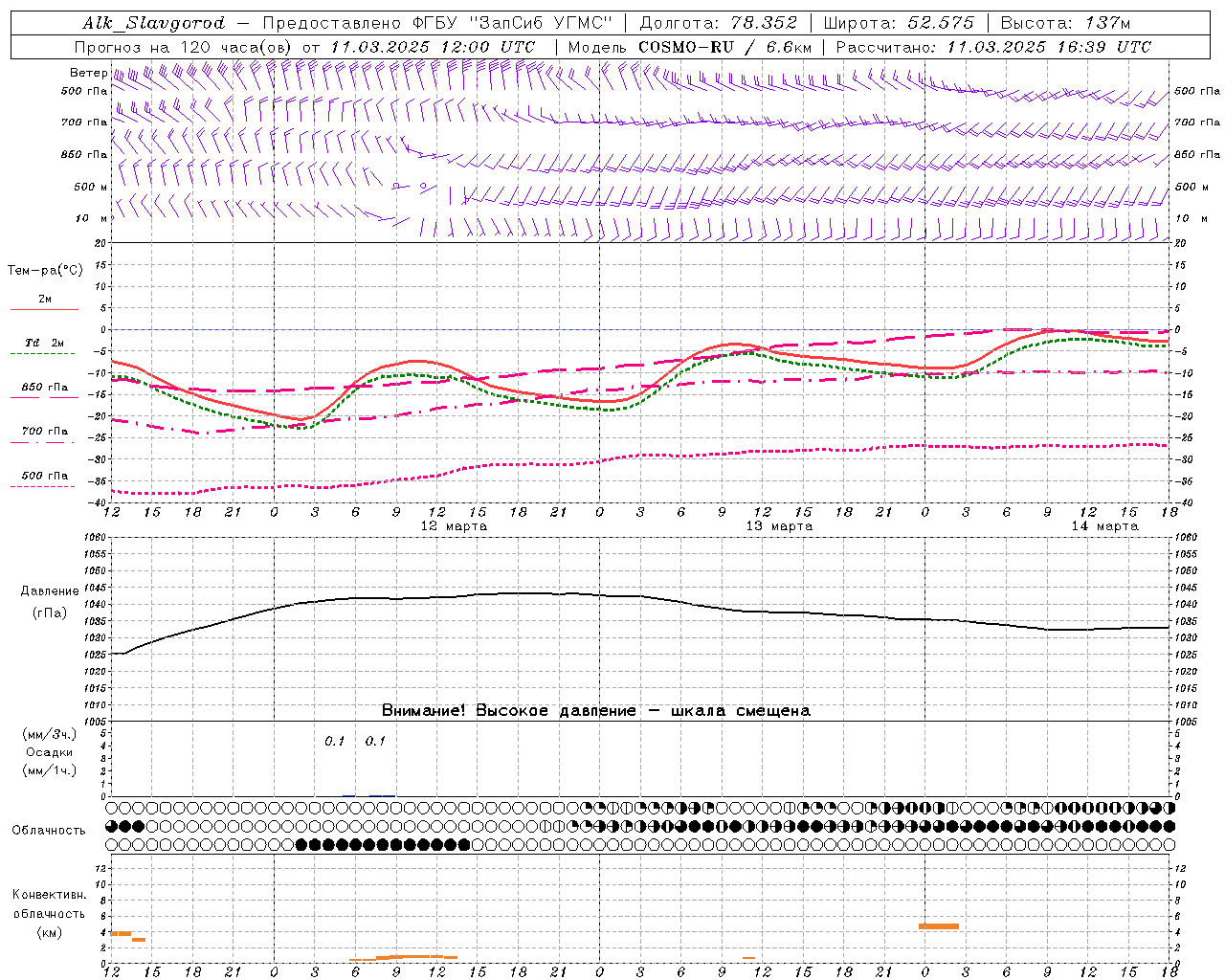Click the Долгота: 78.352 value
Screen dimensions: 1225x980
coord(717,23)
